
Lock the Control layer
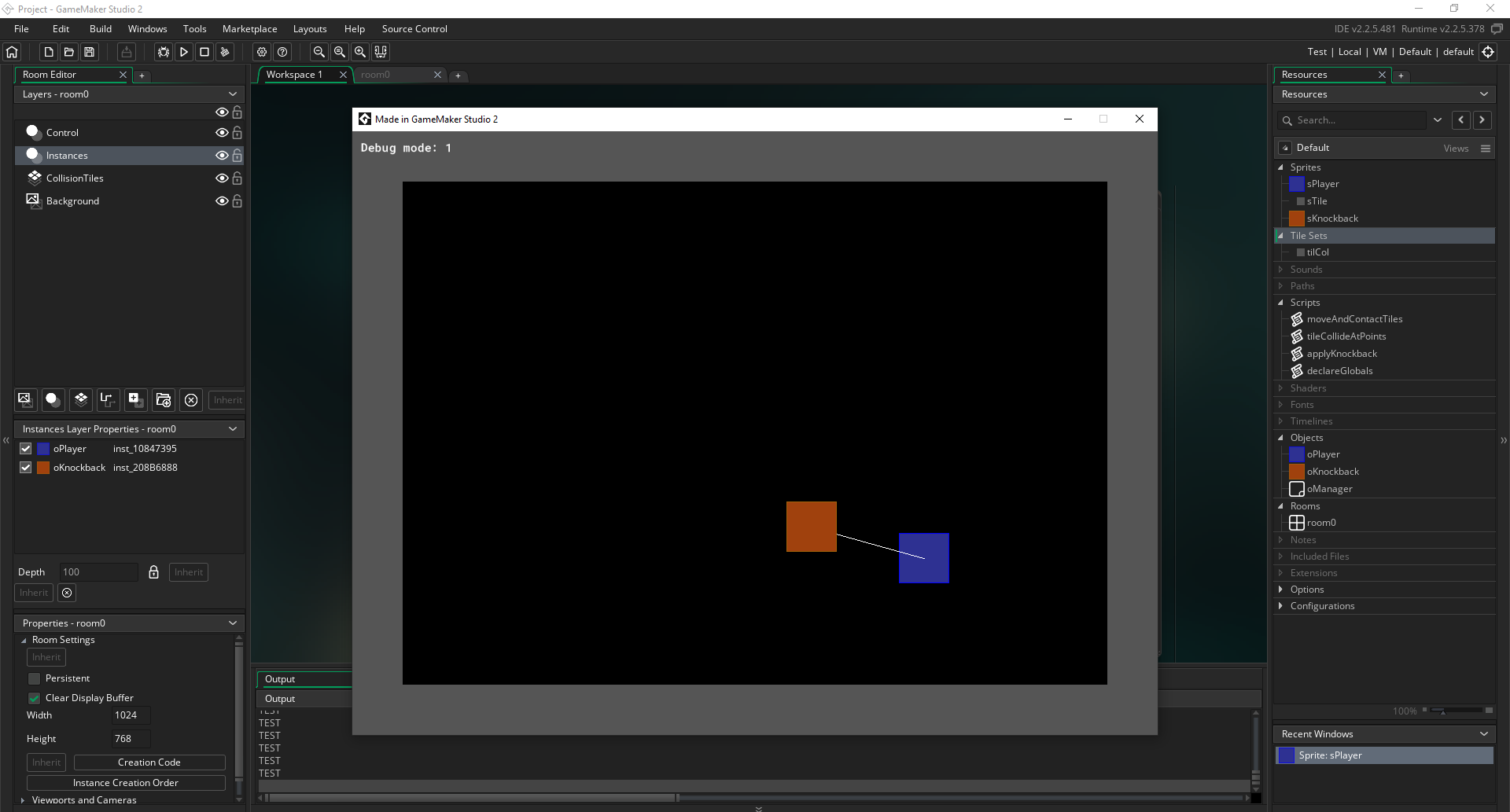coord(238,132)
